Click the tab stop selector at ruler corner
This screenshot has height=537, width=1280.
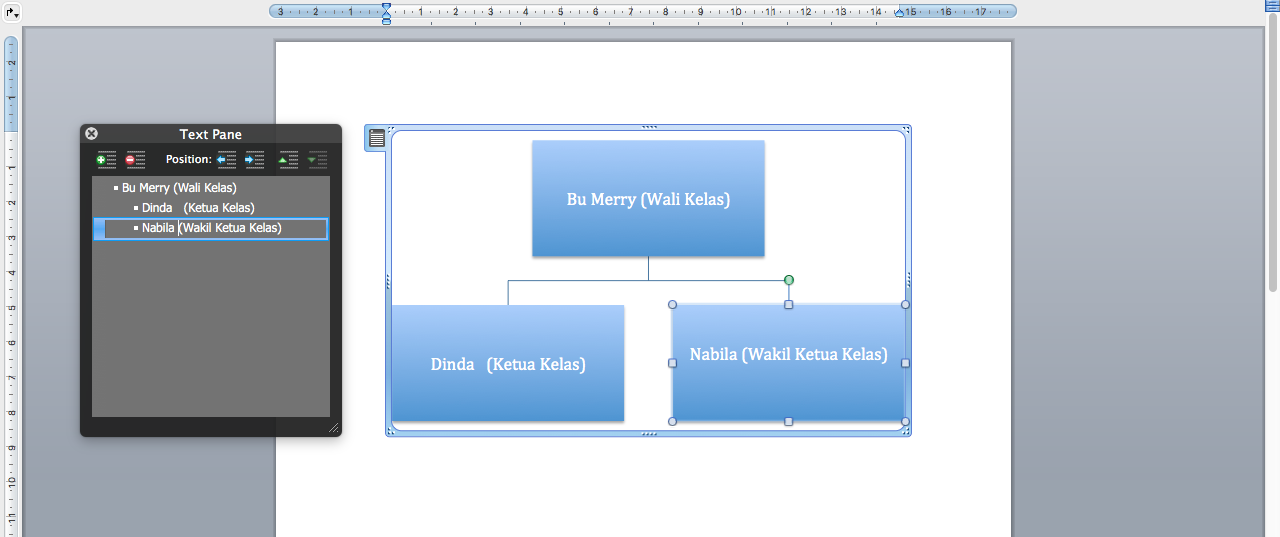tap(10, 12)
